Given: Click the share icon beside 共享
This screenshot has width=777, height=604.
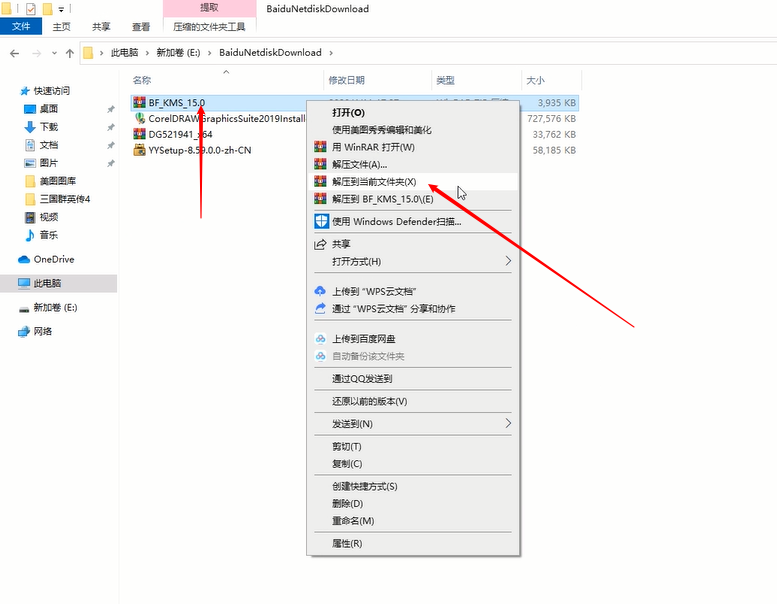Looking at the screenshot, I should 321,244.
